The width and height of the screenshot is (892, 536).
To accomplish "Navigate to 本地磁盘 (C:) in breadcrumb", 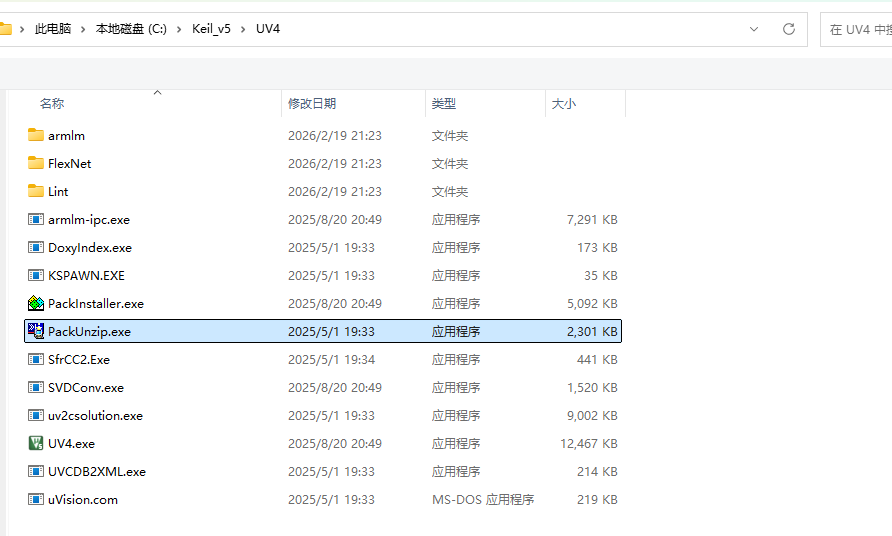I will point(131,29).
